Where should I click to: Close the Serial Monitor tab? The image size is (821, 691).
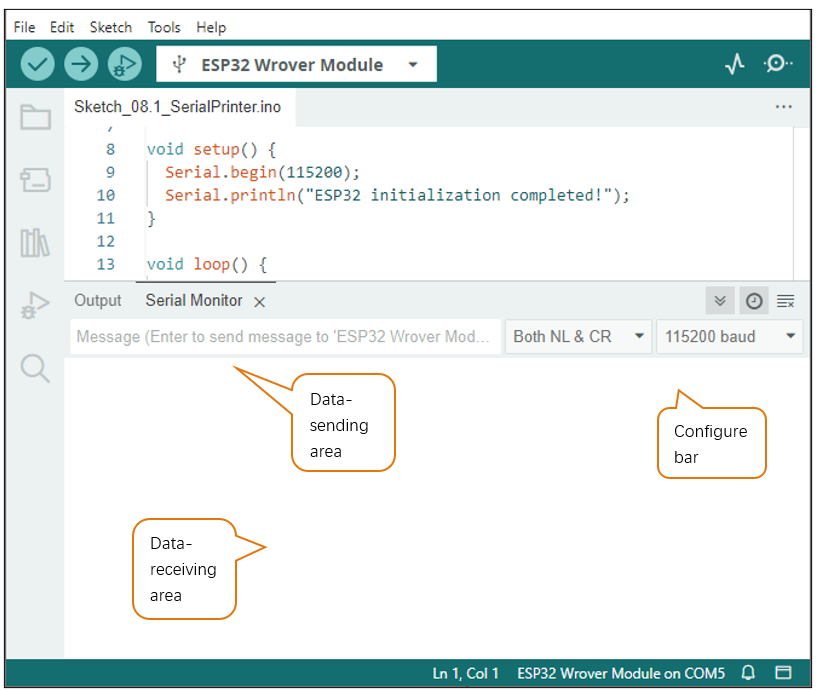pos(259,302)
